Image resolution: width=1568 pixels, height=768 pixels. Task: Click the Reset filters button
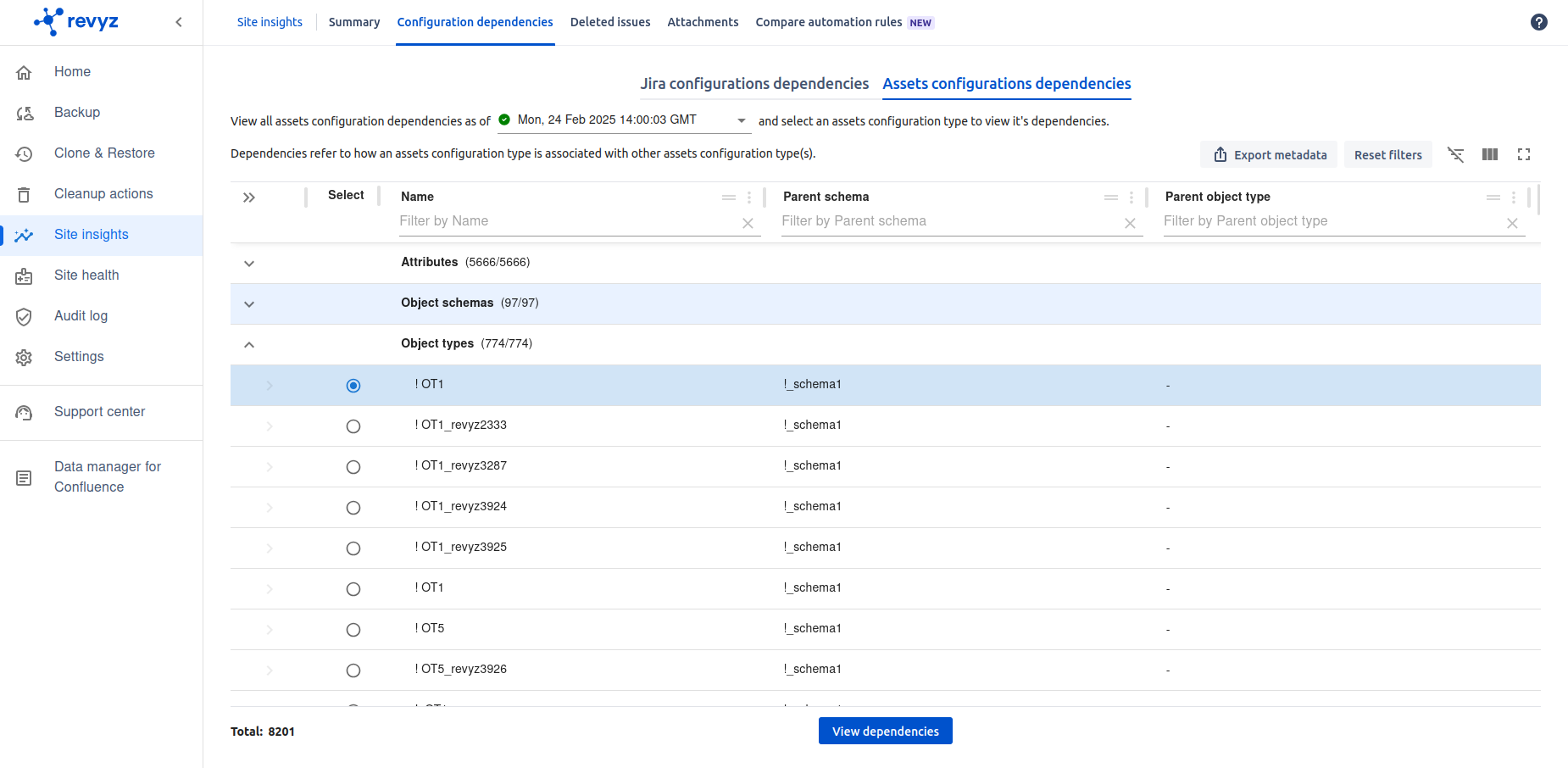[1387, 154]
